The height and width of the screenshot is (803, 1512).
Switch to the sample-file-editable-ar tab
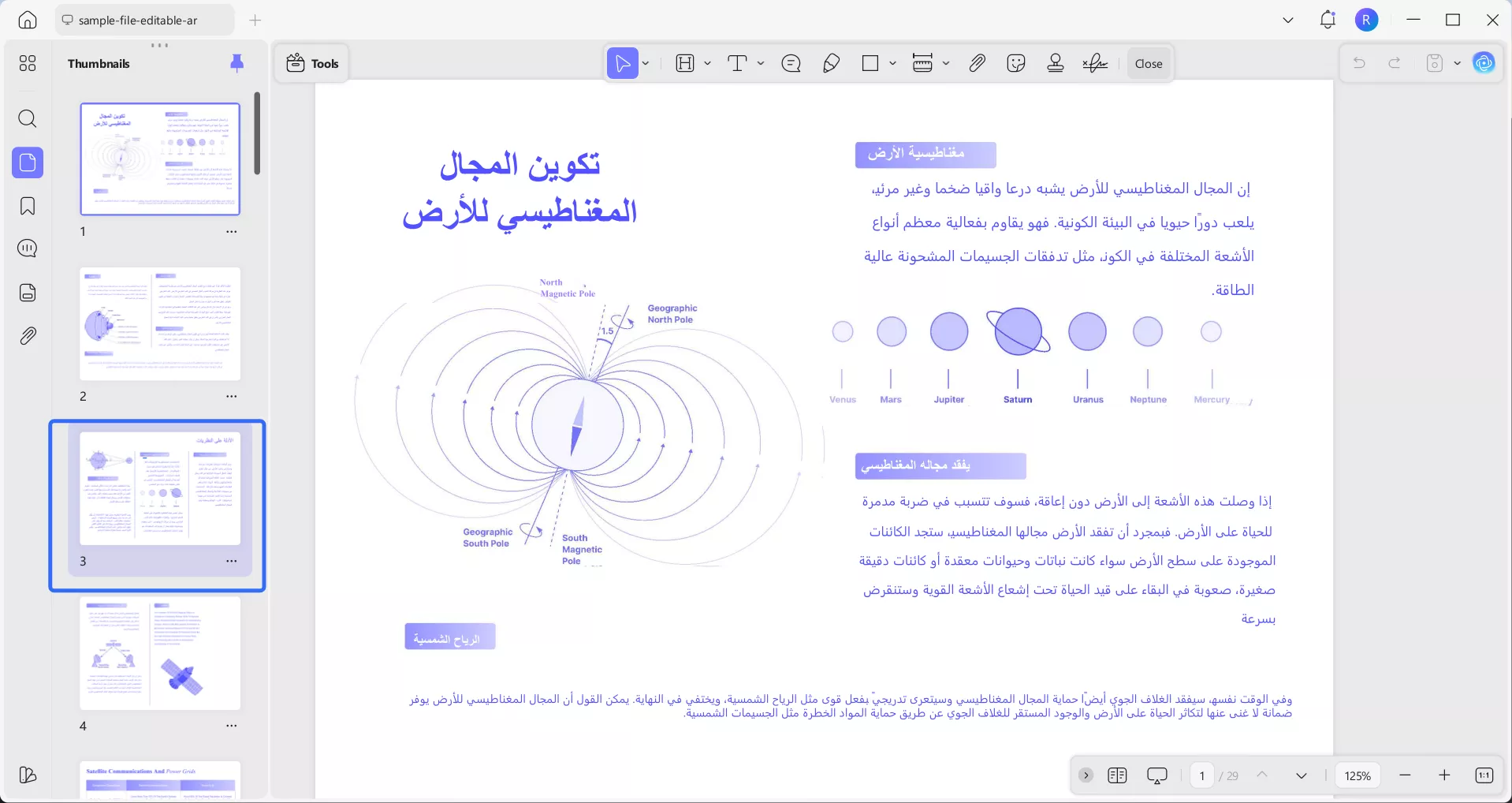[x=143, y=20]
